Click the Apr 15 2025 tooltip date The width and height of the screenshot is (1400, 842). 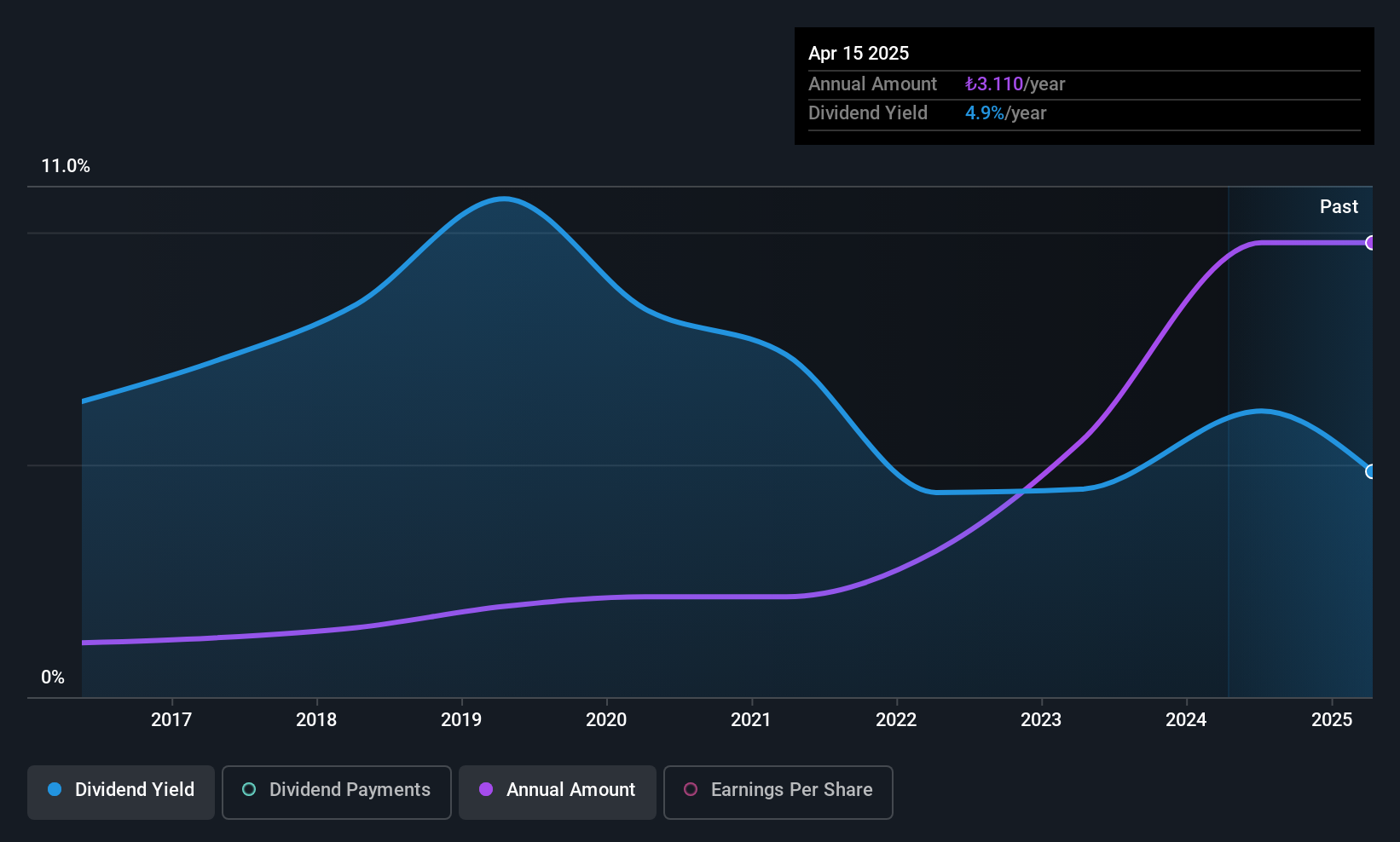click(859, 53)
